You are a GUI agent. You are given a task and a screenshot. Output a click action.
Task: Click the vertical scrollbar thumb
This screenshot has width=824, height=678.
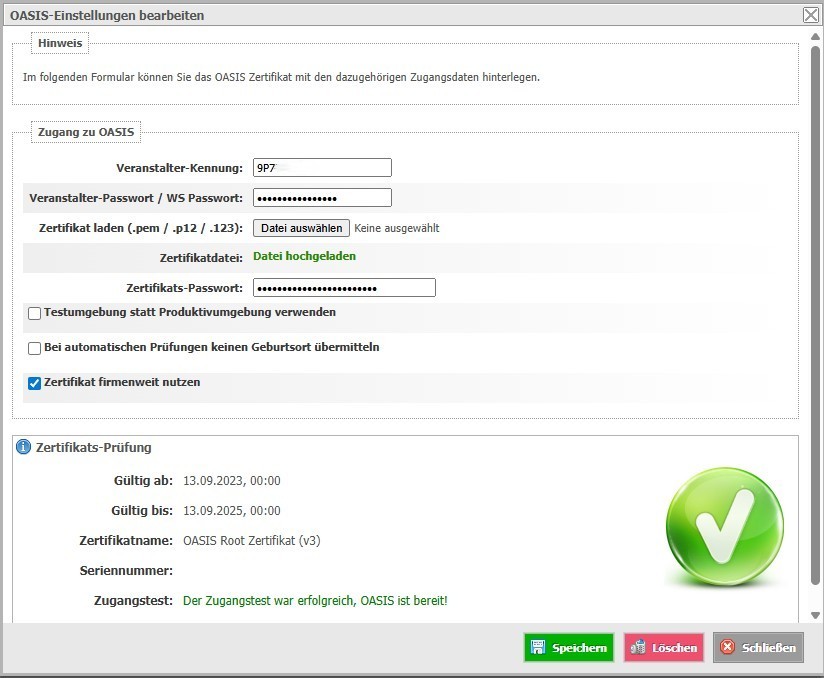(x=815, y=315)
